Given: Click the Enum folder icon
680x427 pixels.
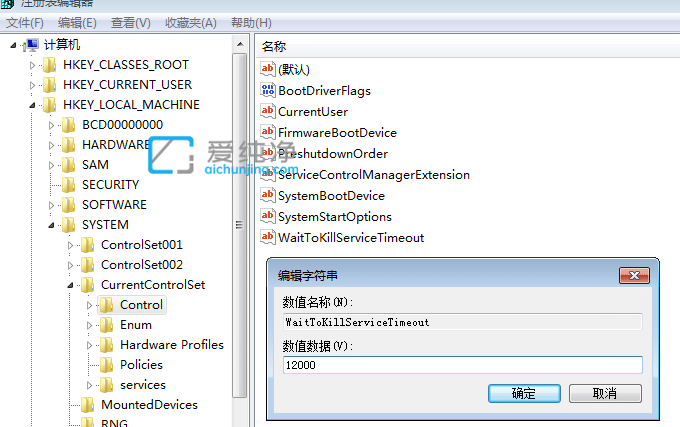Looking at the screenshot, I should (107, 325).
